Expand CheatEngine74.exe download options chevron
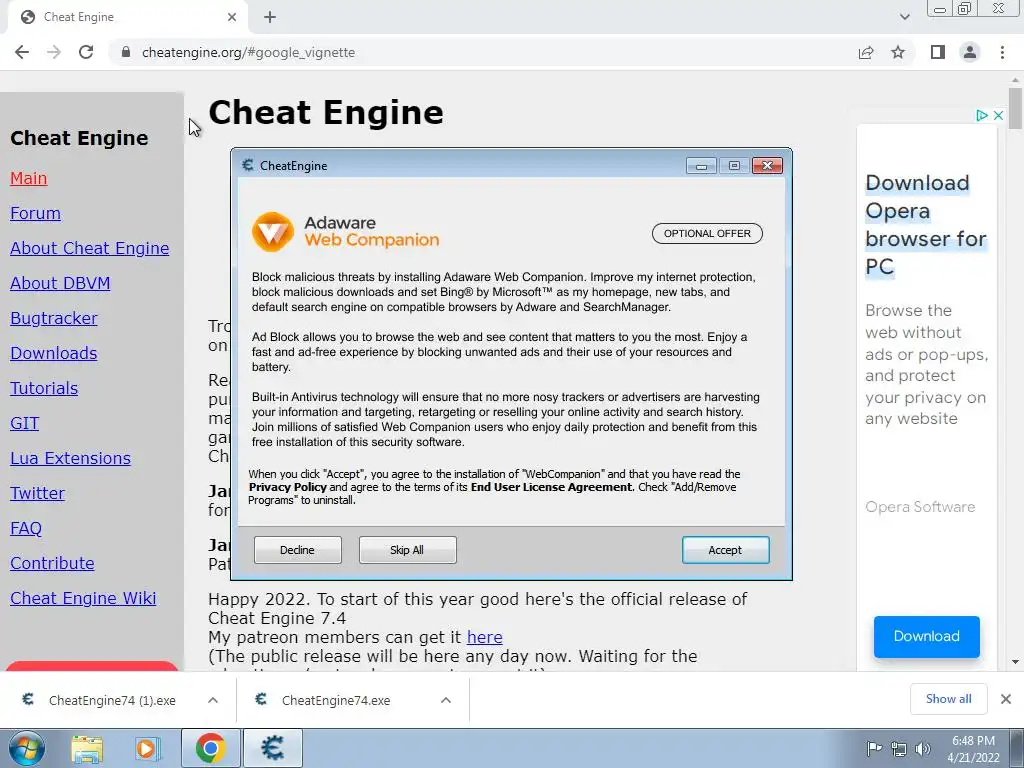The height and width of the screenshot is (768, 1024). point(446,700)
